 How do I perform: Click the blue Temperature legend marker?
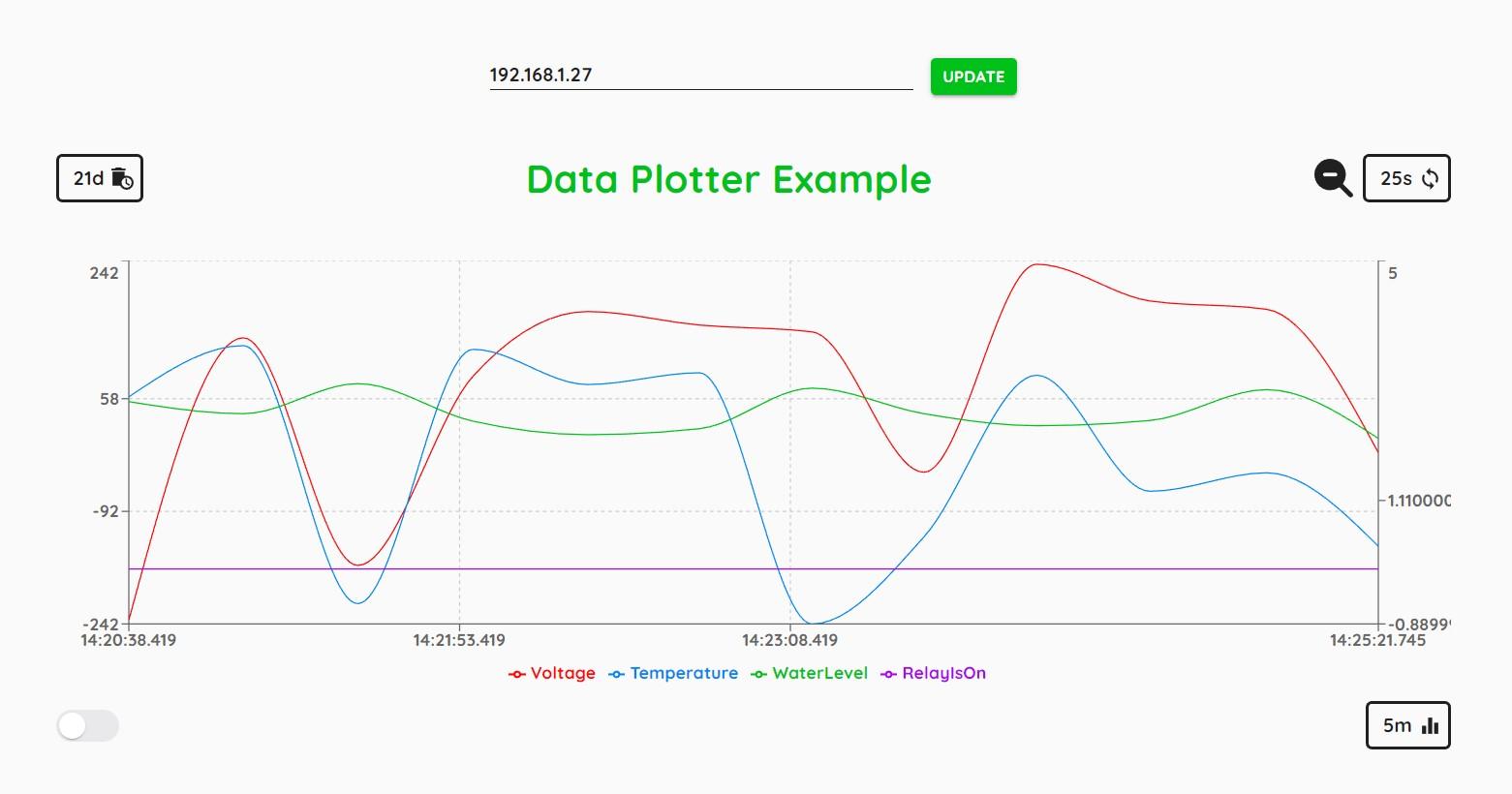[x=616, y=674]
